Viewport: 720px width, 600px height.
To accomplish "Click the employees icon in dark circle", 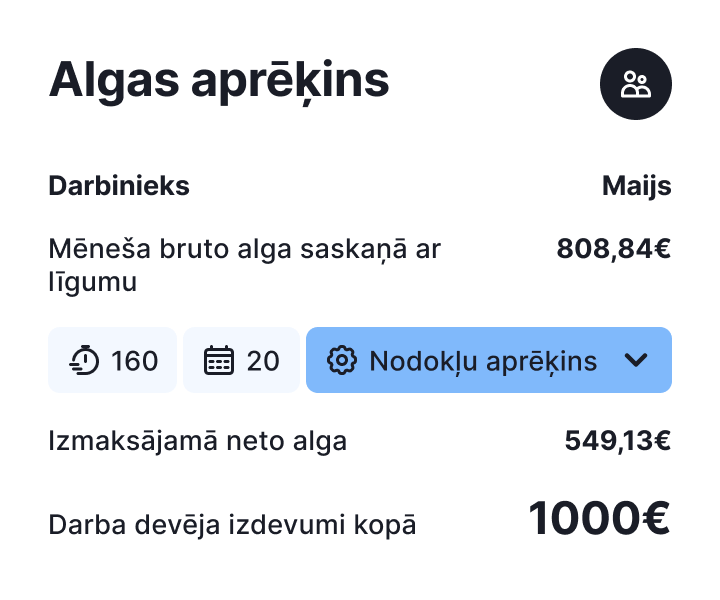I will tap(636, 84).
